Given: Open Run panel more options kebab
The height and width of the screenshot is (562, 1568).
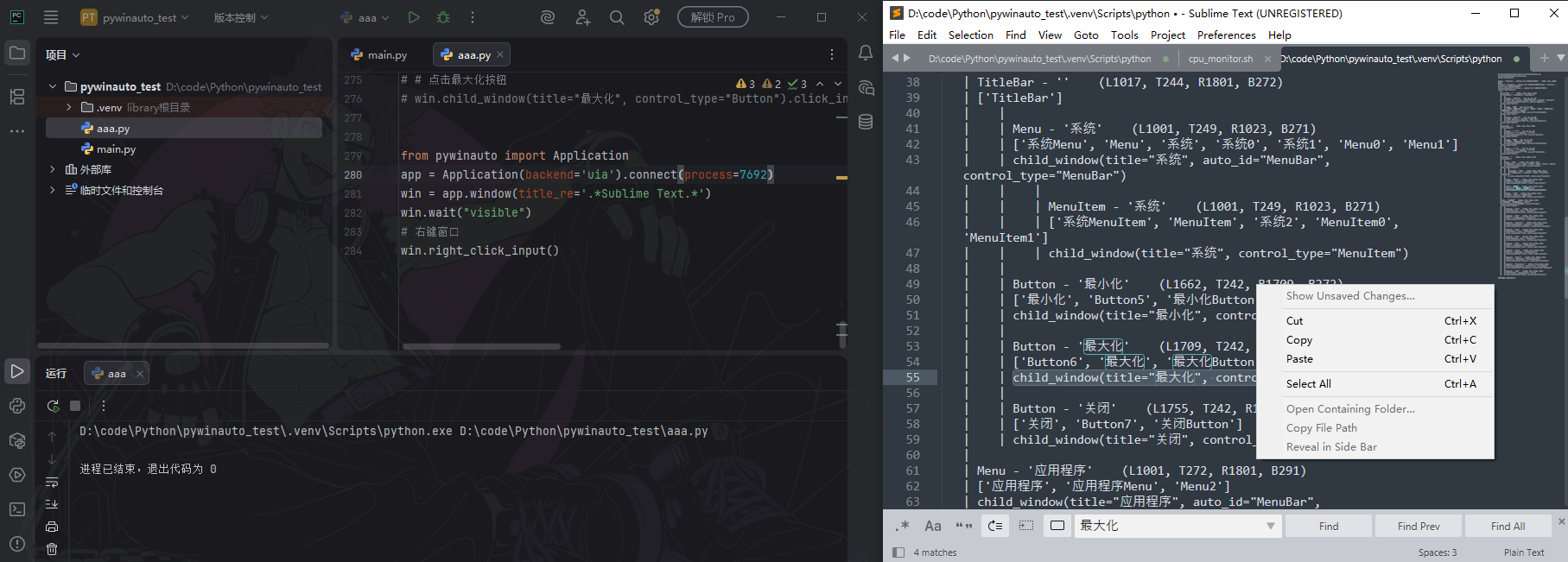Looking at the screenshot, I should coord(104,406).
